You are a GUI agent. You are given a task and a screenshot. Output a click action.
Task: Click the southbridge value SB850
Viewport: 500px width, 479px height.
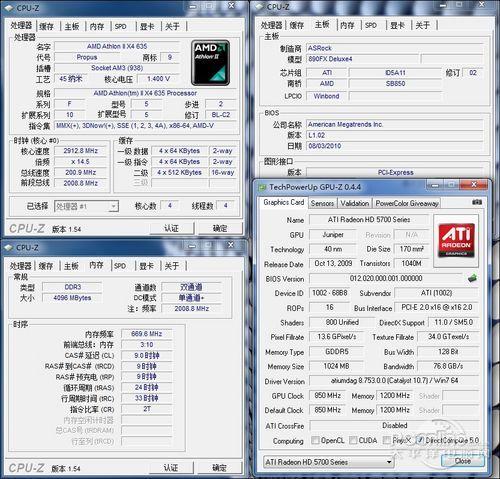click(395, 84)
